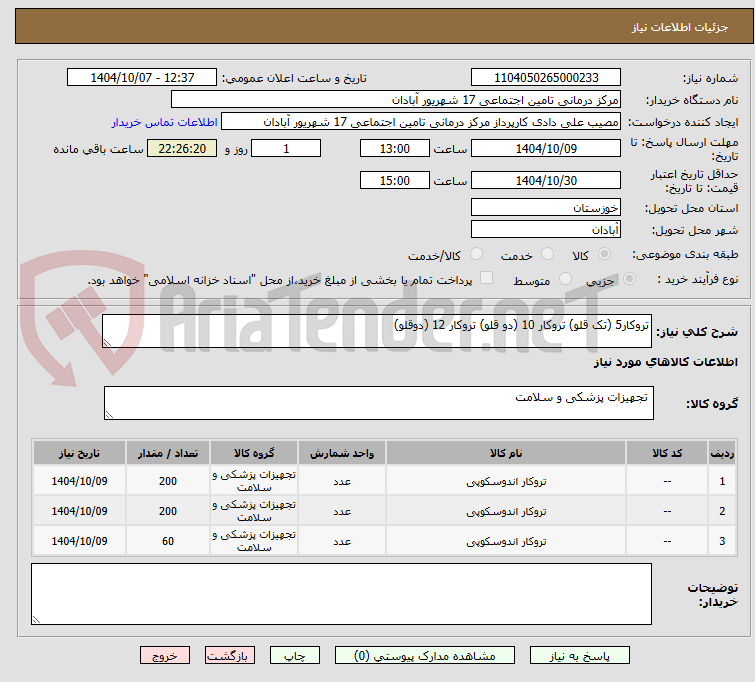The image size is (755, 682).
Task: Click تجهیزات پزشکی و سلامت in row 3
Action: (254, 541)
